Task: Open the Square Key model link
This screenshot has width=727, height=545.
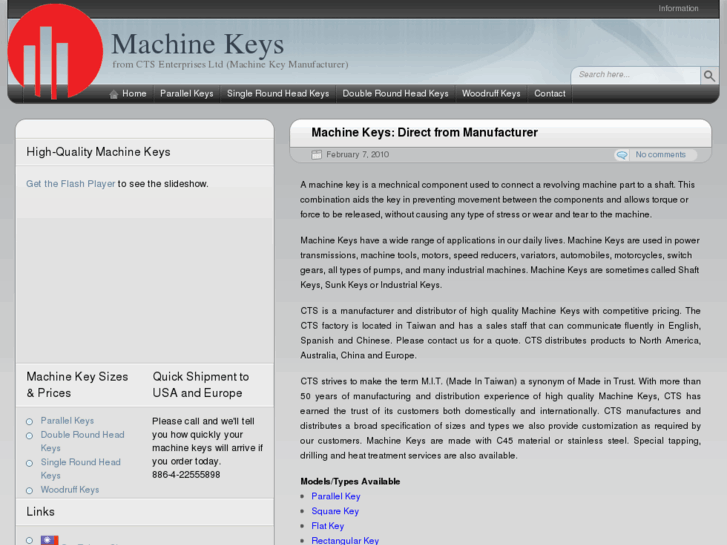Action: [x=335, y=511]
